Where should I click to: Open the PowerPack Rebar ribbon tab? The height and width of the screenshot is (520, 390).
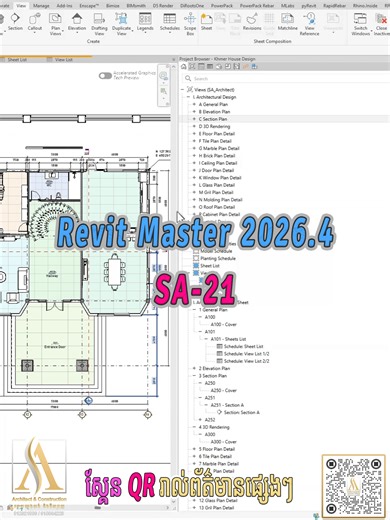click(257, 6)
